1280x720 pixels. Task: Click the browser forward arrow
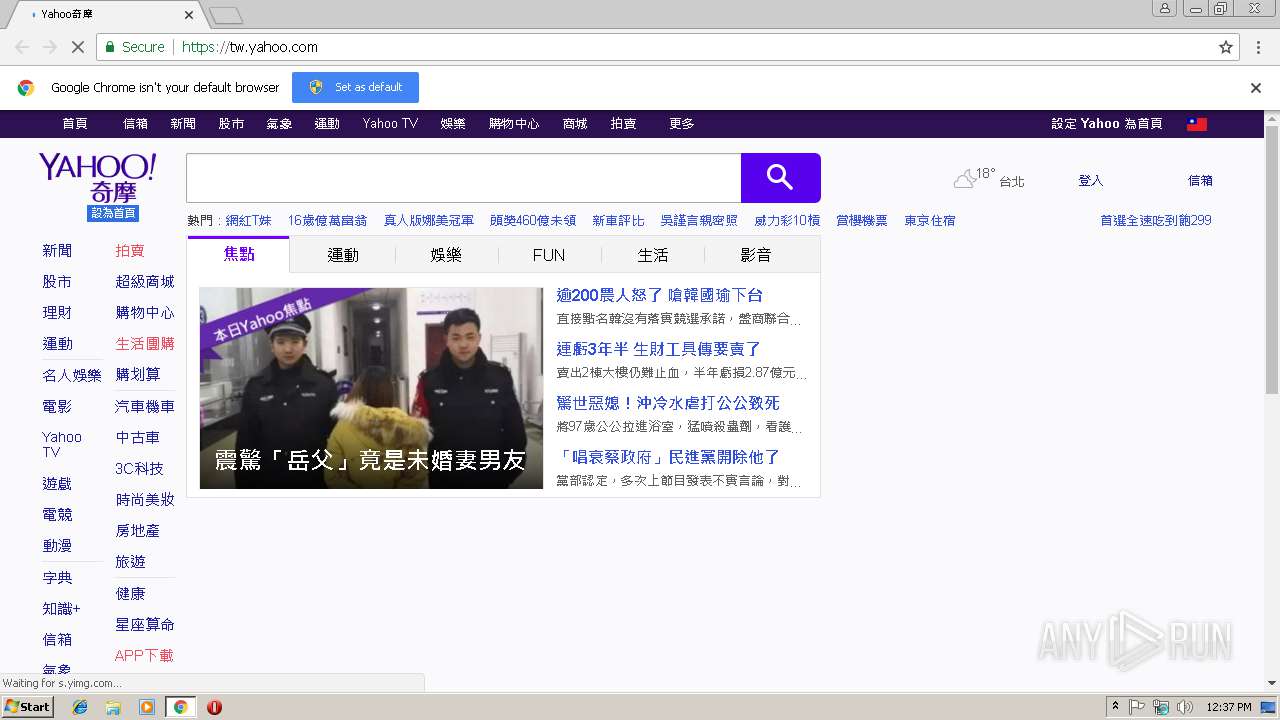tap(50, 47)
